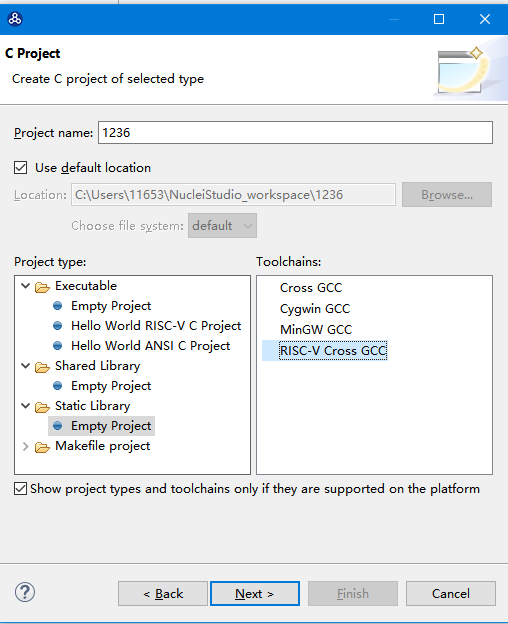Screen dimensions: 508x624
Task: Select Cross GCC toolchain
Action: point(311,288)
